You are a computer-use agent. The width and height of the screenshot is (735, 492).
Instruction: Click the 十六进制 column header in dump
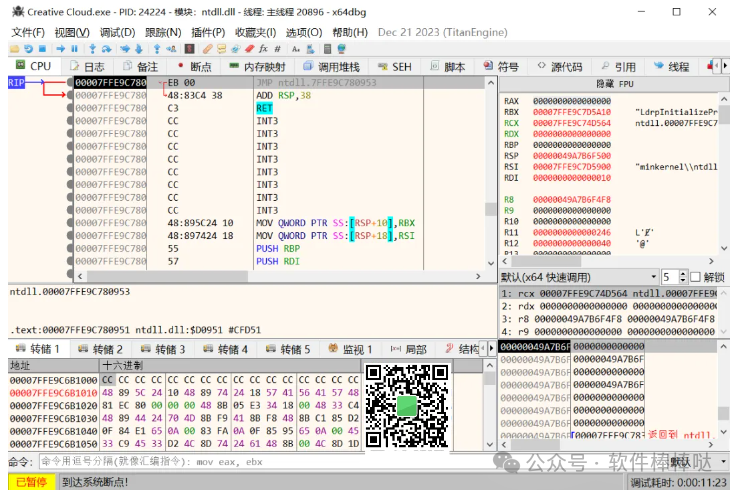click(x=230, y=365)
